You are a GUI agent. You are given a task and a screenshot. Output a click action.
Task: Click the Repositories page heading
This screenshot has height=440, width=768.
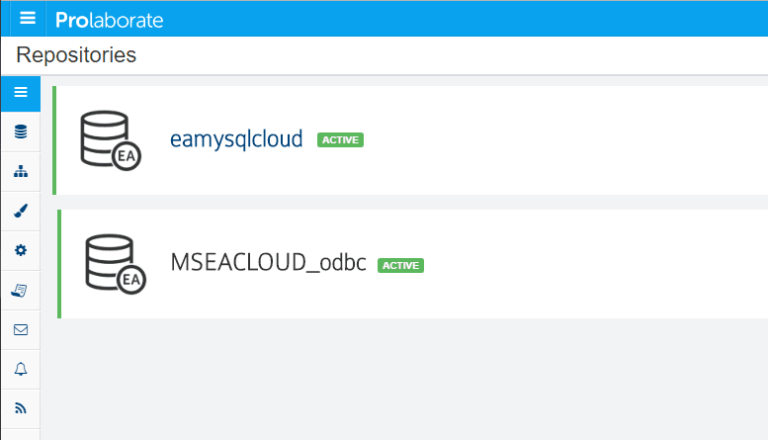(76, 55)
